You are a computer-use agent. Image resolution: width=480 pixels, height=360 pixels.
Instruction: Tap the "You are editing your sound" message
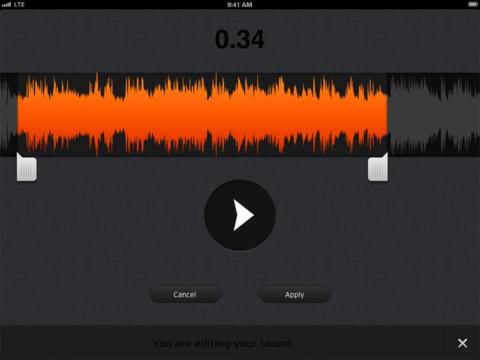coord(222,343)
